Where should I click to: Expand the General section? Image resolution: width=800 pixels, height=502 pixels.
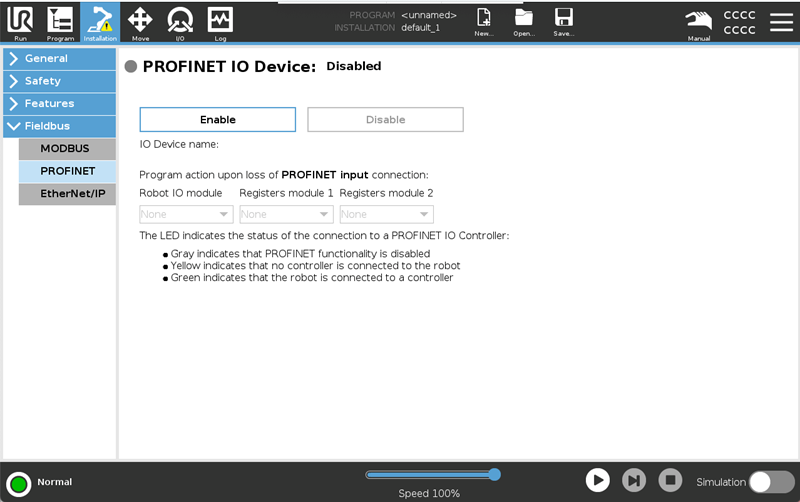[59, 58]
